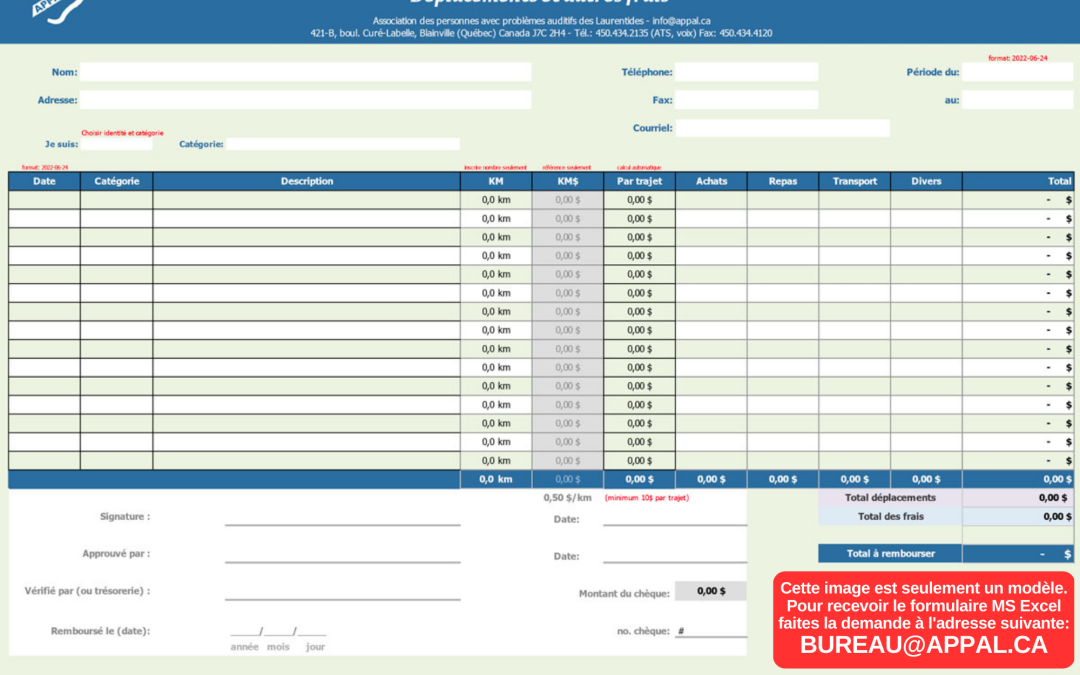Click the Téléphone input field
The height and width of the screenshot is (675, 1080).
[746, 72]
